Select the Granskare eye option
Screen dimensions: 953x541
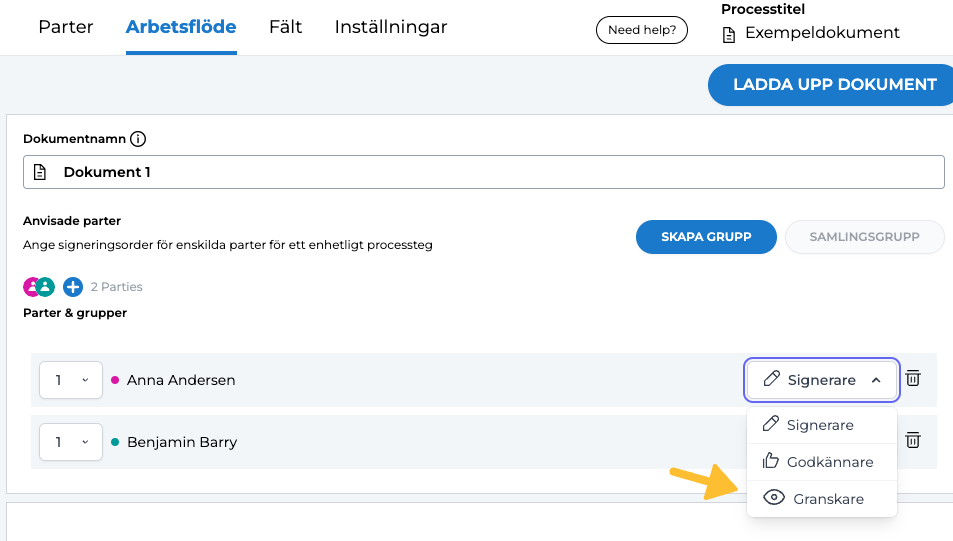[x=822, y=498]
